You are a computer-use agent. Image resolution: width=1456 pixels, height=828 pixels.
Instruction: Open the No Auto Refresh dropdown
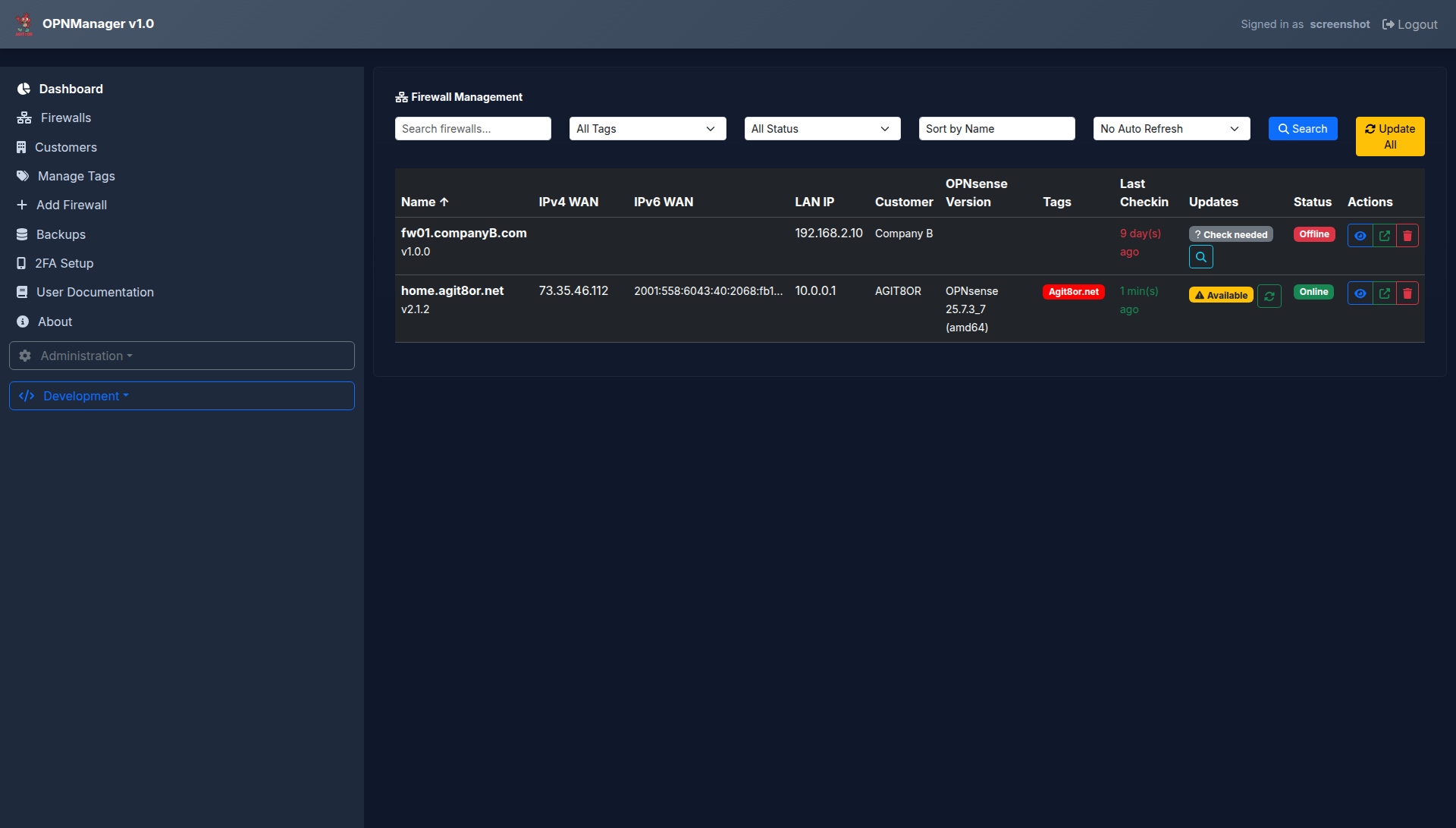[1172, 129]
